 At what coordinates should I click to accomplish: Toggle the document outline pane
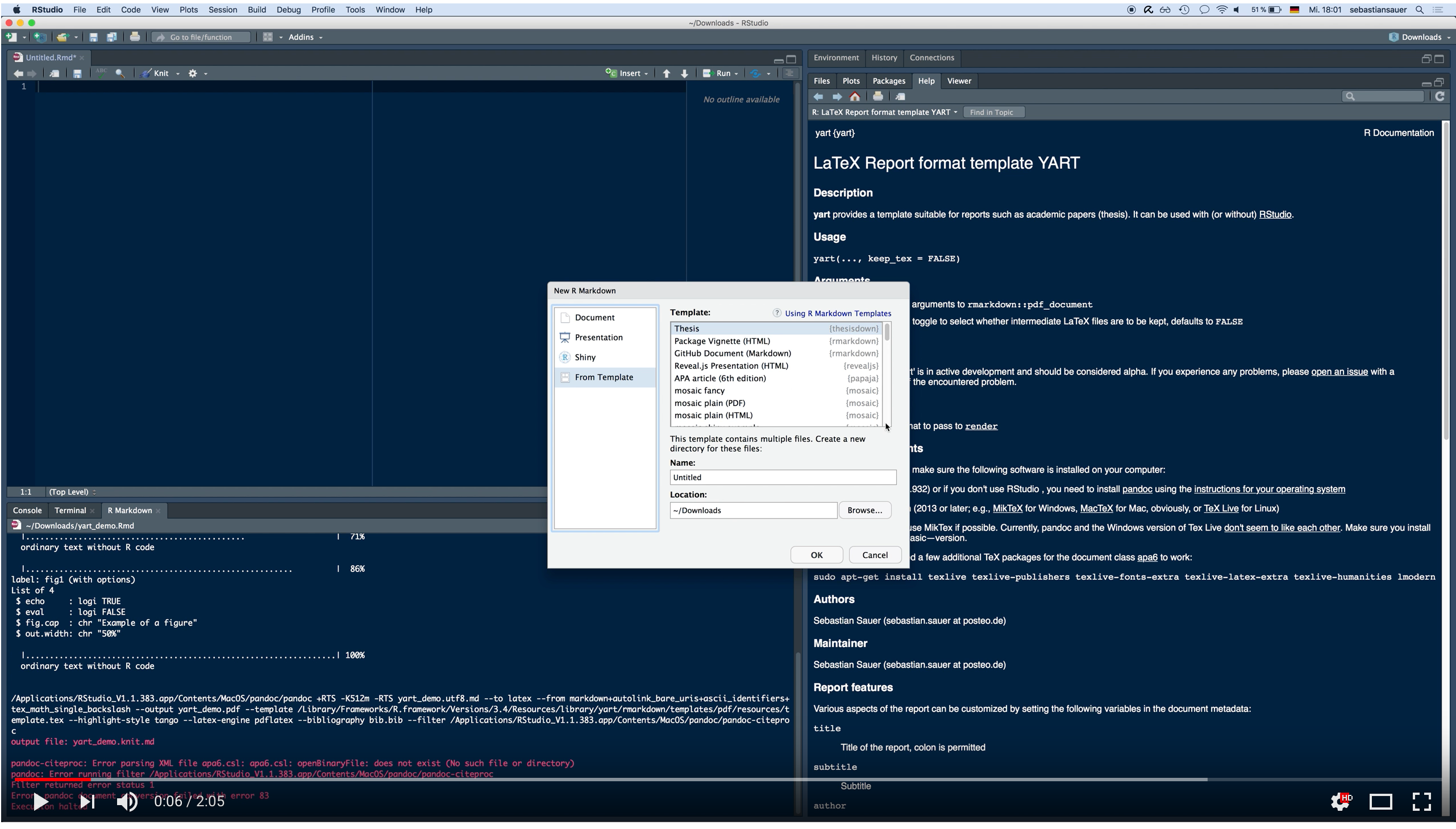pyautogui.click(x=789, y=73)
